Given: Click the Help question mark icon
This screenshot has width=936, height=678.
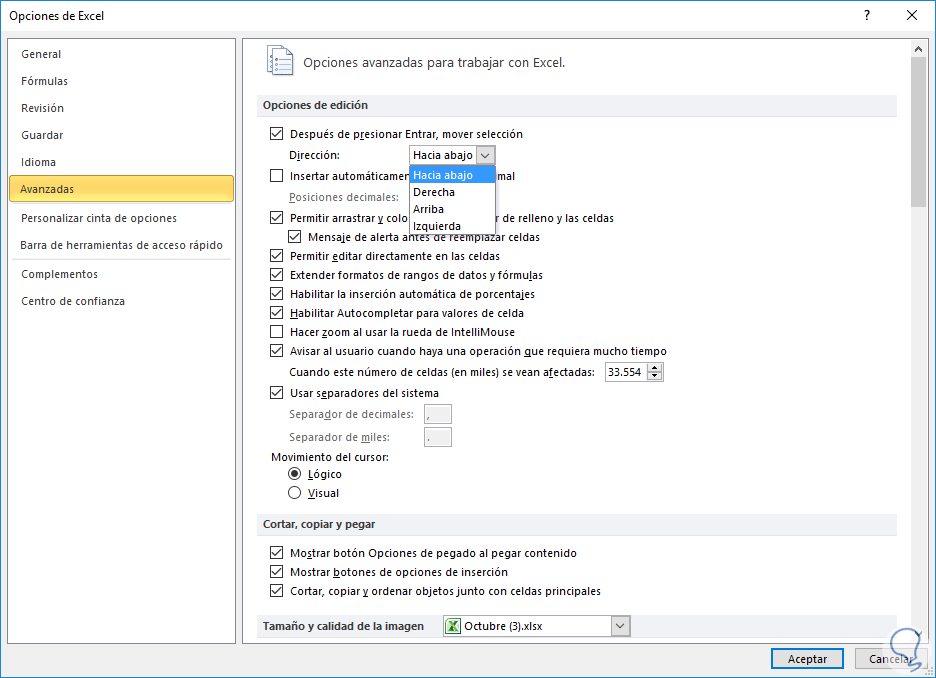Looking at the screenshot, I should [x=864, y=16].
